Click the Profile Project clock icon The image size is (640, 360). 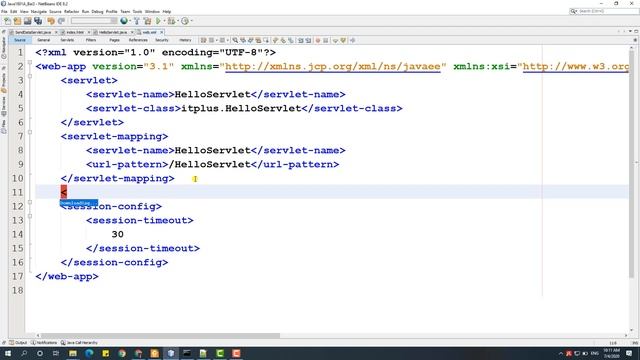pyautogui.click(x=185, y=21)
